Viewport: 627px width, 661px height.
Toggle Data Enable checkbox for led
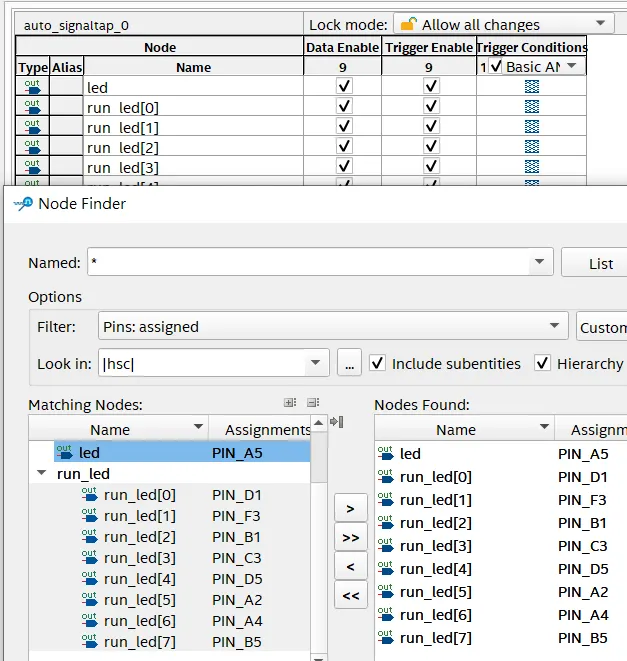[x=344, y=86]
